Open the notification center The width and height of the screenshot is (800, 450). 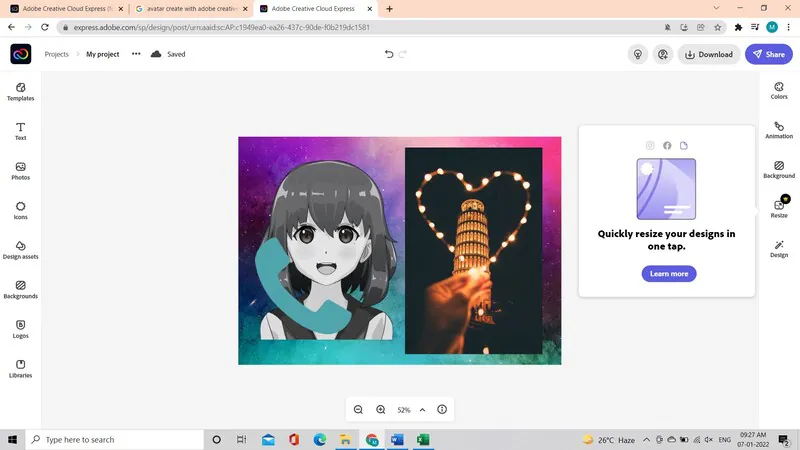784,439
